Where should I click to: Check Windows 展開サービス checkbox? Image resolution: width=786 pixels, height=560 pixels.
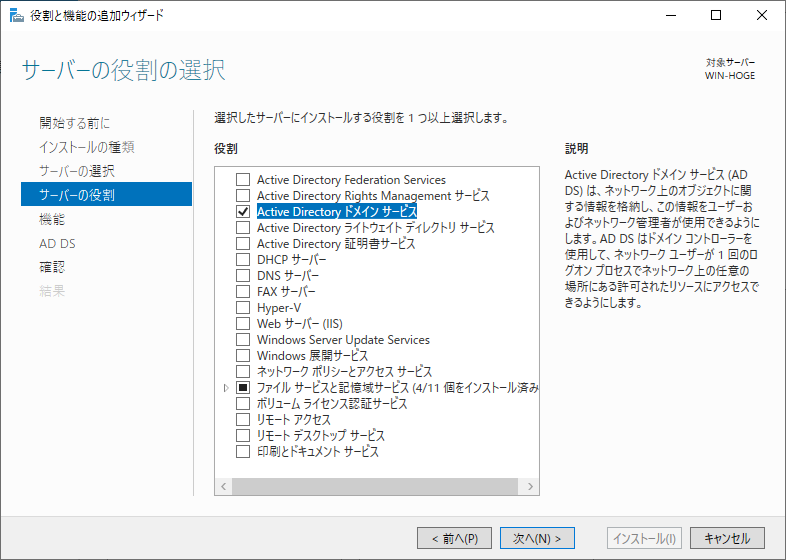coord(243,355)
